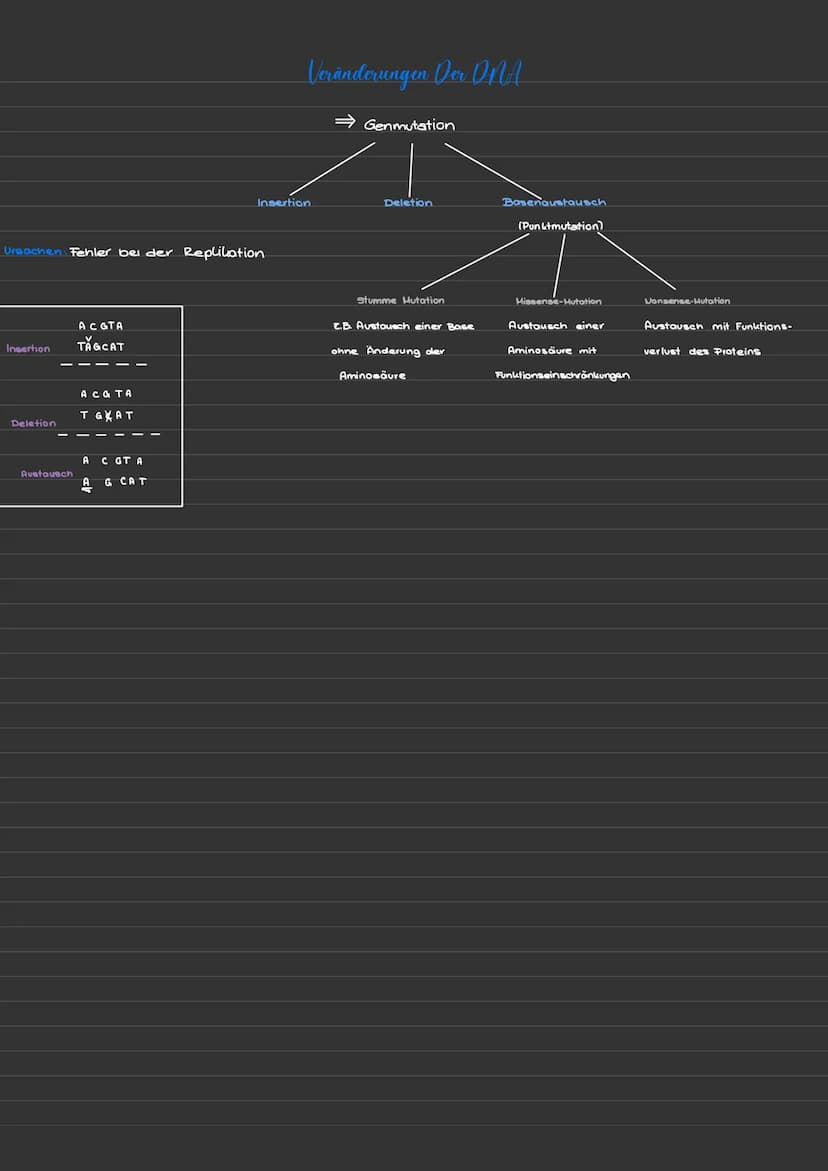Select the word 'Funktionseinschränkungen'

[562, 376]
